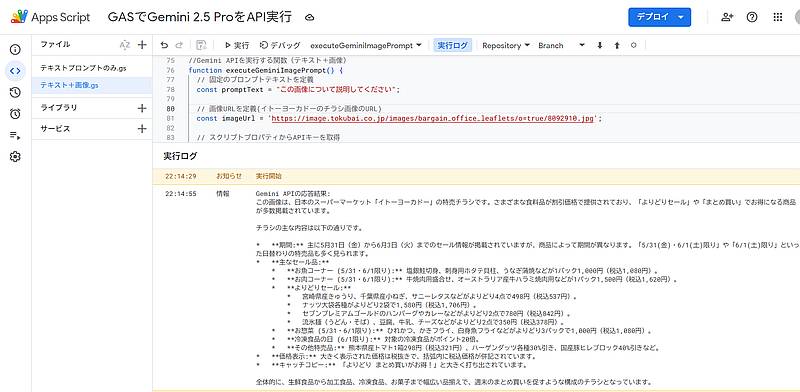Screen dimensions: 800x392
Task: Share project with add-person icon
Action: click(x=727, y=17)
